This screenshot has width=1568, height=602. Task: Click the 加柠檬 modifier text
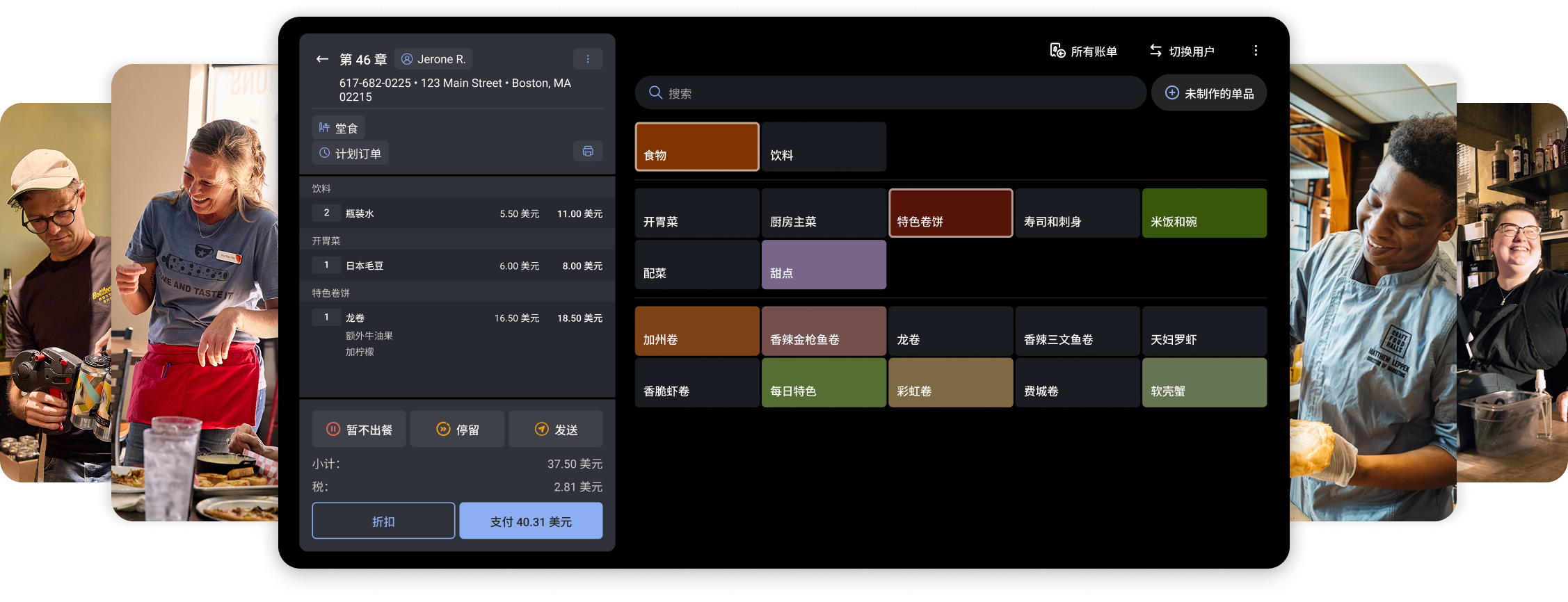point(360,352)
